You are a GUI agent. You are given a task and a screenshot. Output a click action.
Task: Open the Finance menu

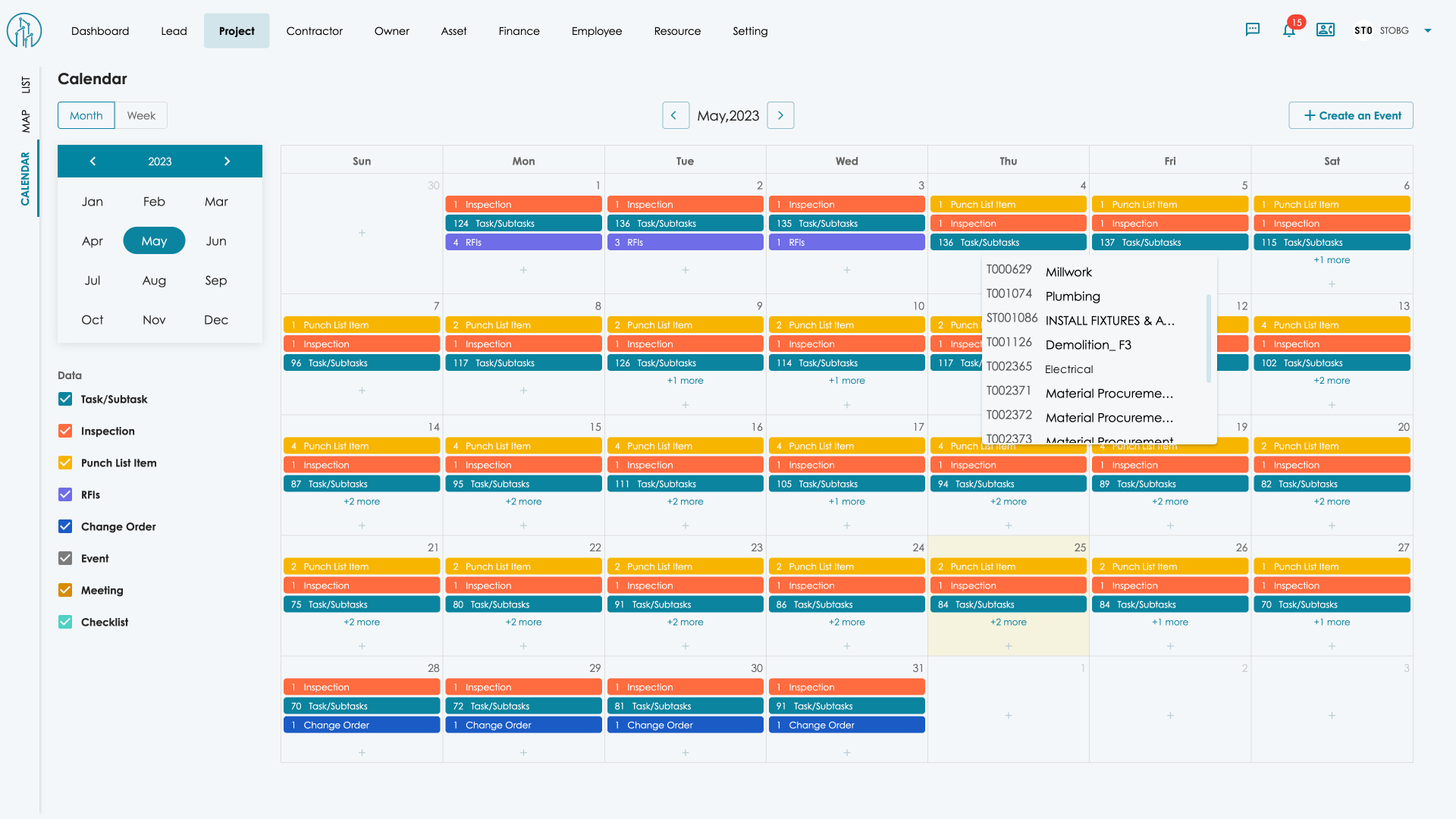[x=519, y=31]
